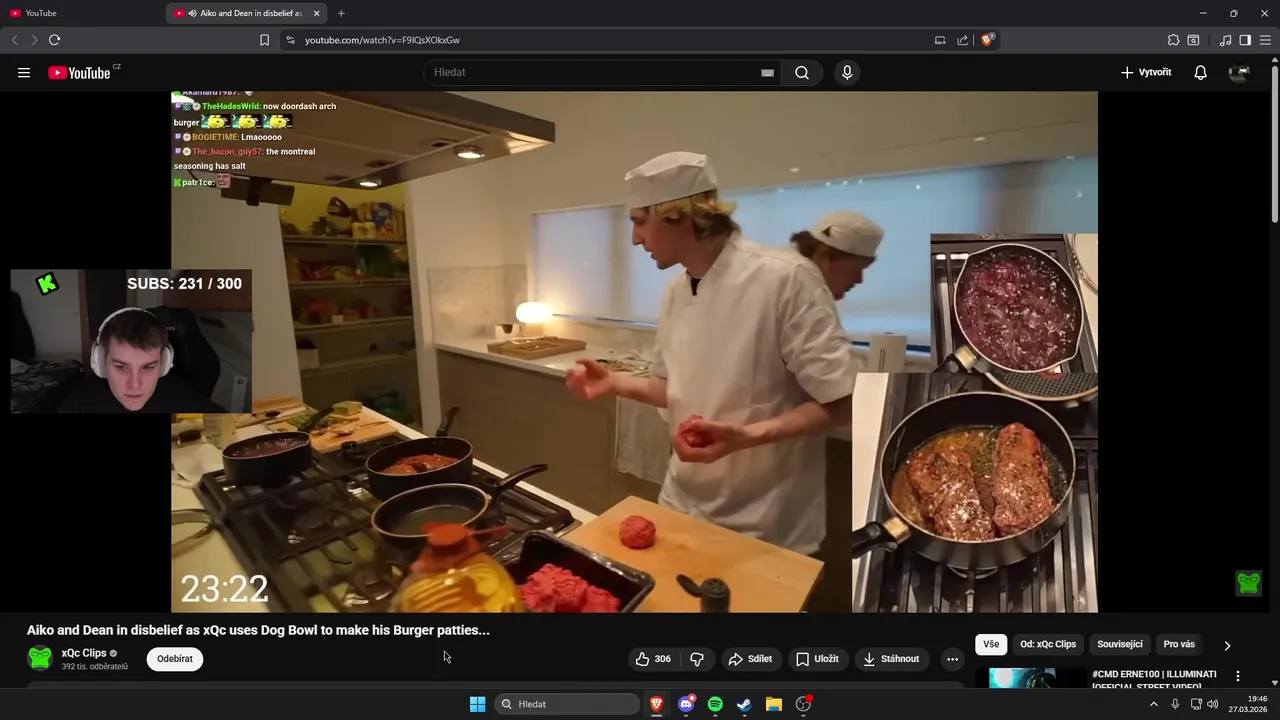Expand hidden system tray icons

coord(1153,704)
